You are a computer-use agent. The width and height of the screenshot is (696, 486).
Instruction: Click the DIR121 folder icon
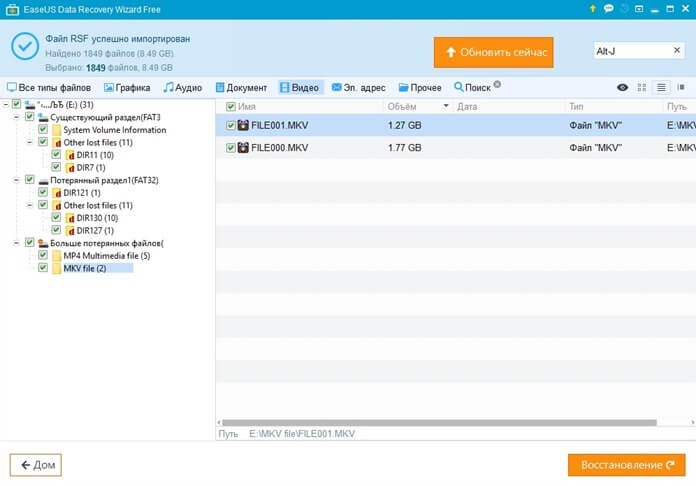pyautogui.click(x=56, y=193)
